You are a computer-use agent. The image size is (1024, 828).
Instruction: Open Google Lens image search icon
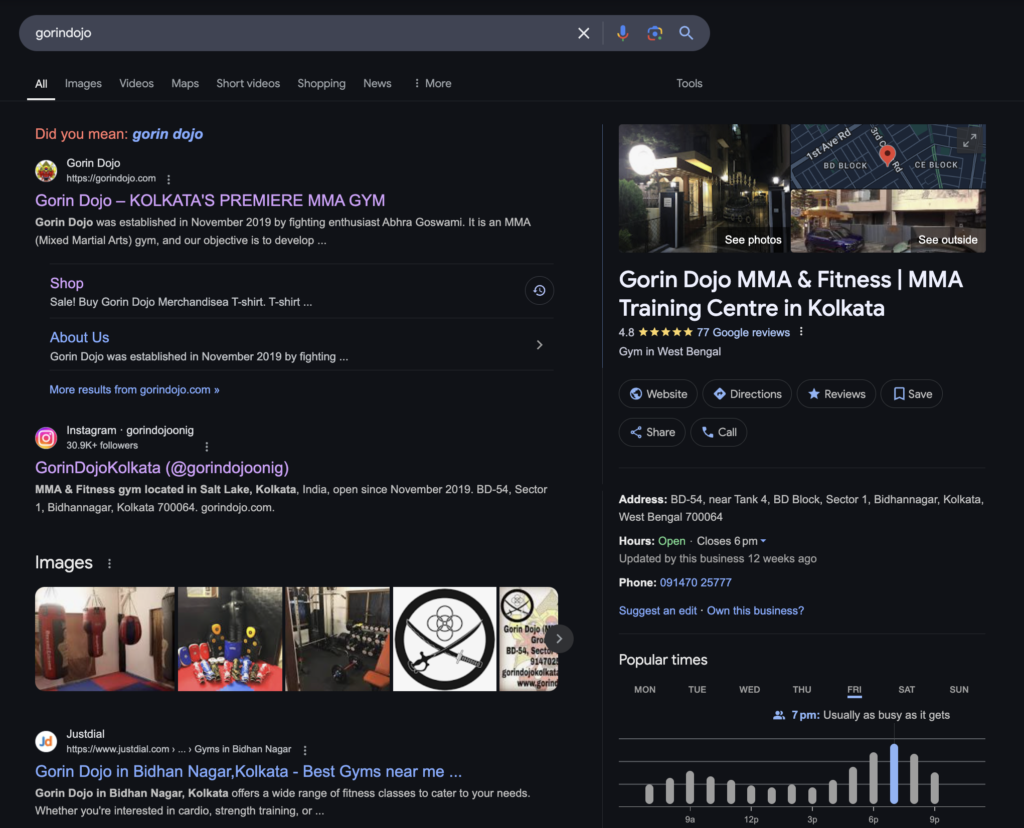pos(654,33)
